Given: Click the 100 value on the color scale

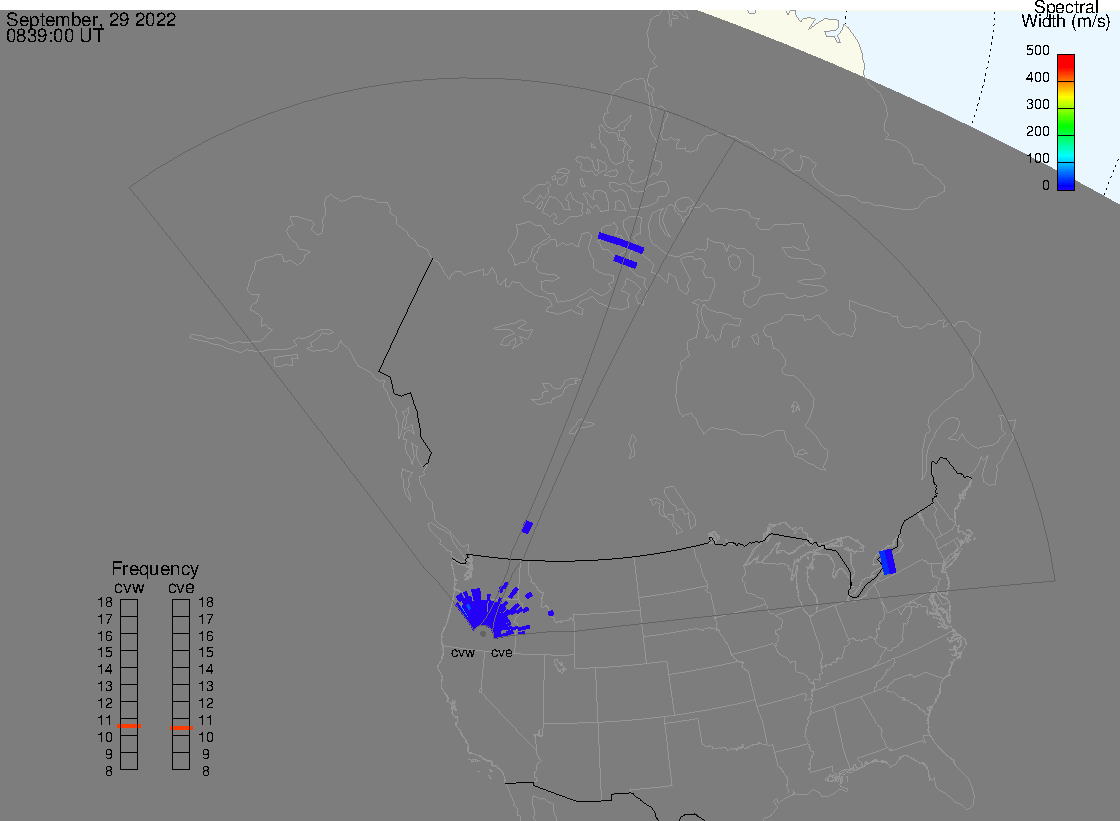Looking at the screenshot, I should (1037, 159).
